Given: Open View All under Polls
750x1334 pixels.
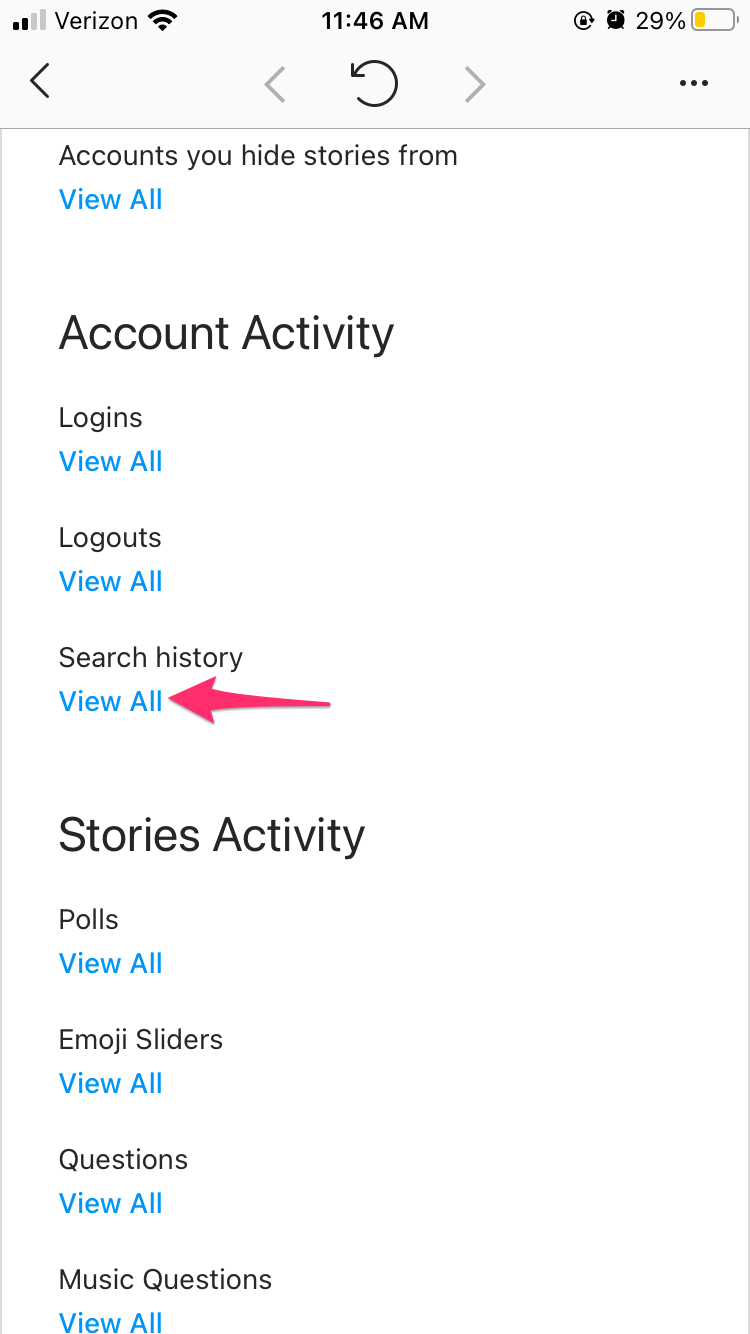Looking at the screenshot, I should click(111, 964).
